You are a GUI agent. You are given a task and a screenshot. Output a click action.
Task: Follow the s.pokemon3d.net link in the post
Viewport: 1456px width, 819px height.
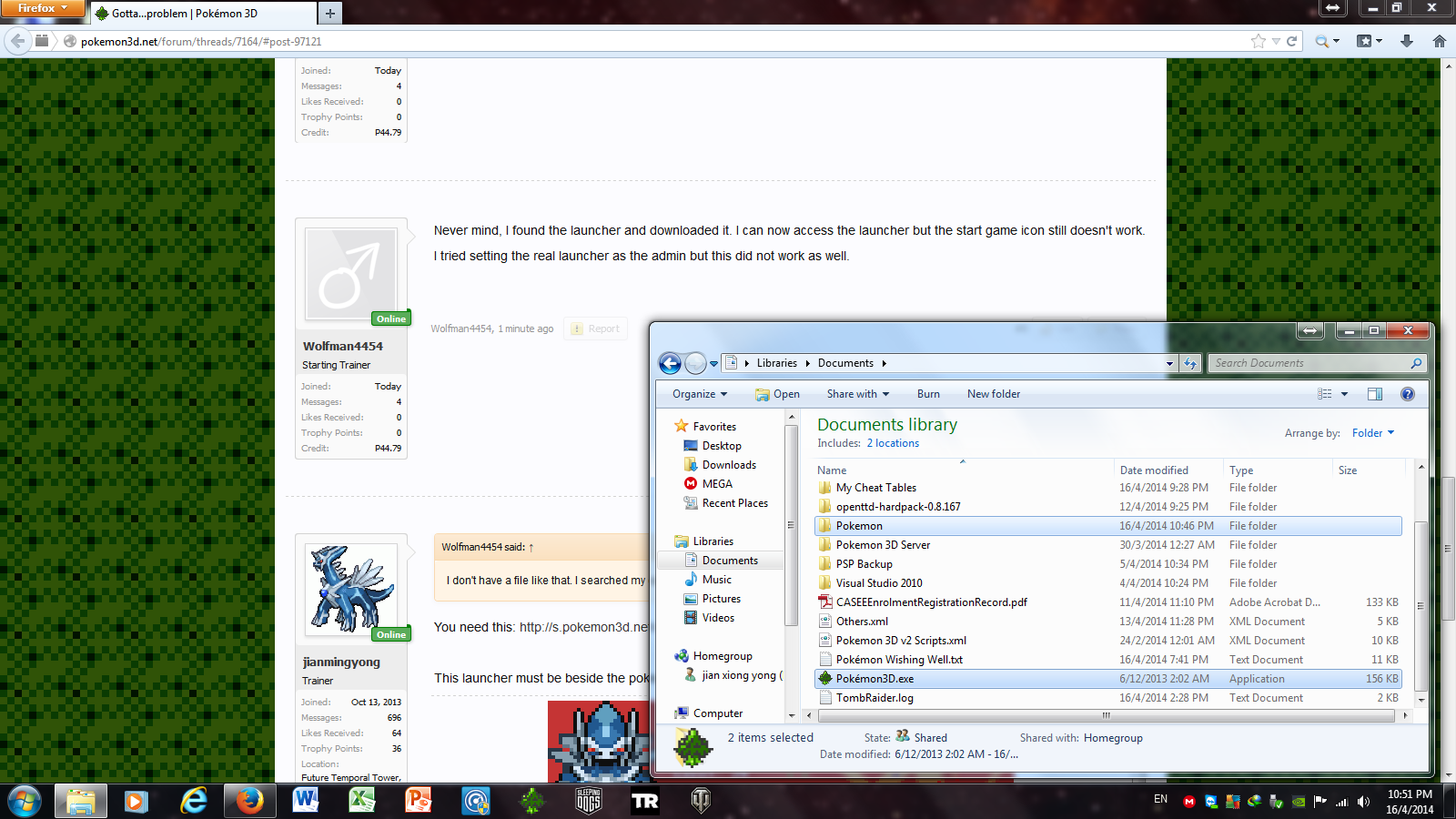pyautogui.click(x=583, y=627)
